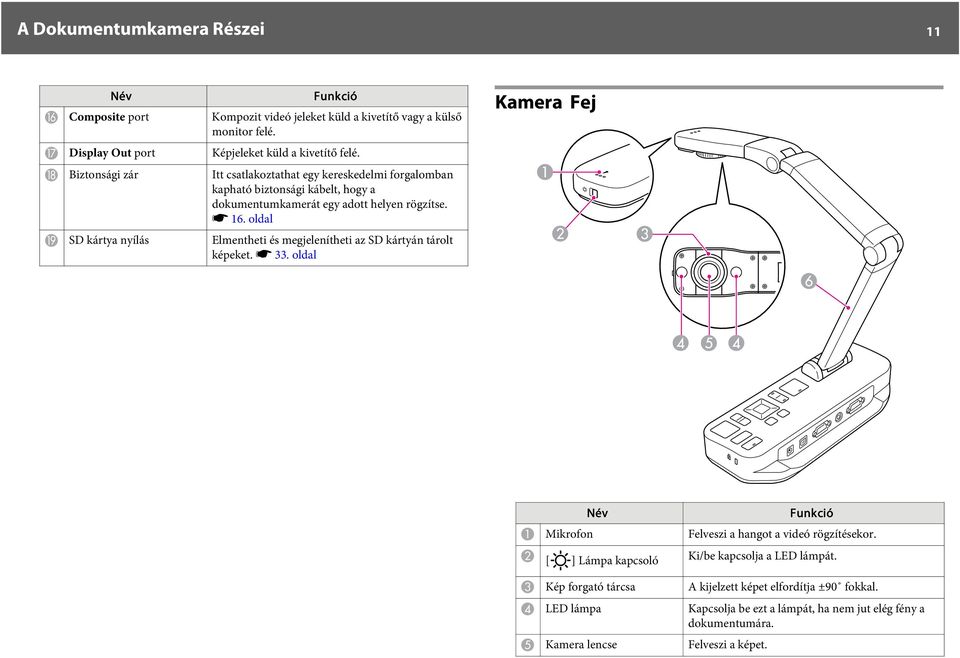Open the '16. oldal' page link

[252, 219]
